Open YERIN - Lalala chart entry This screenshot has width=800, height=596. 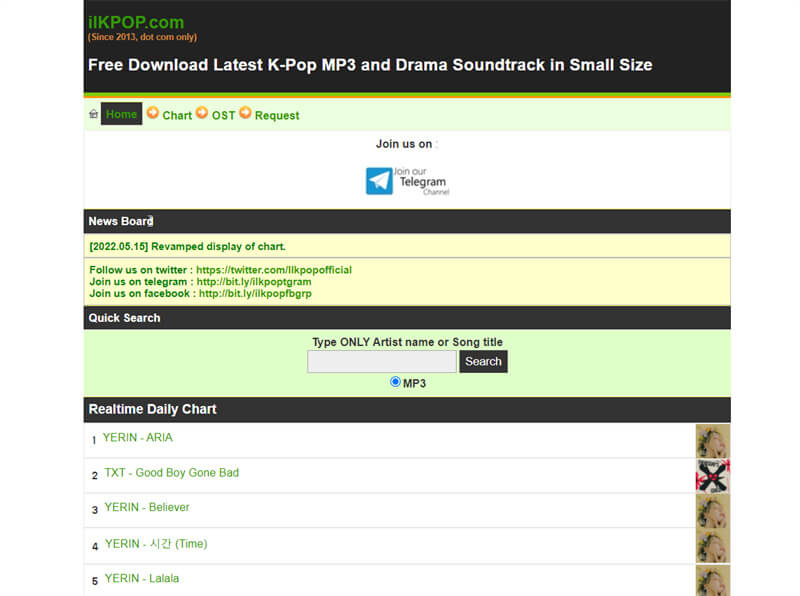coord(142,578)
